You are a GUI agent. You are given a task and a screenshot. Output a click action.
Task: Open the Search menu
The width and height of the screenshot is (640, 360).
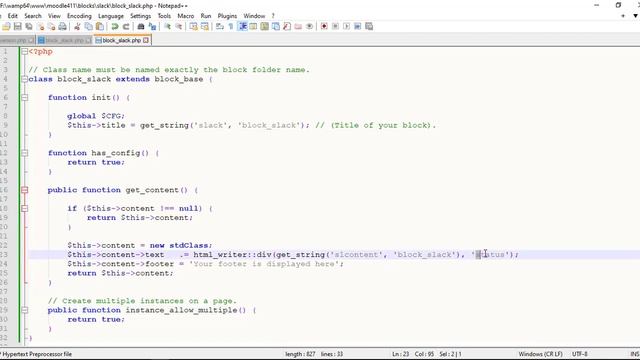coord(33,16)
